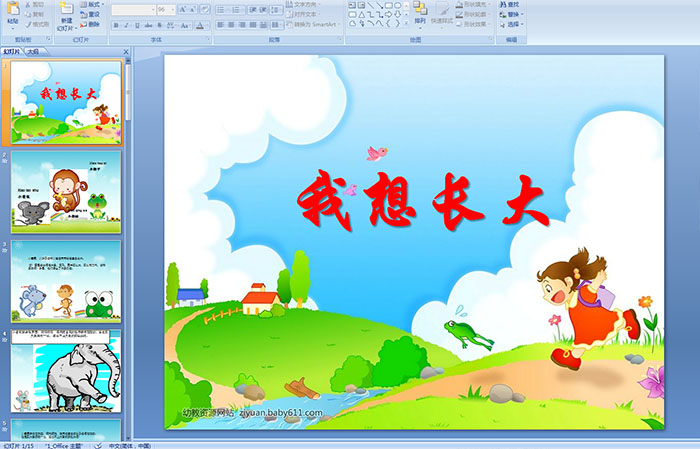Image resolution: width=700 pixels, height=449 pixels.
Task: Select the Right Arrow block shape
Action: click(x=388, y=15)
